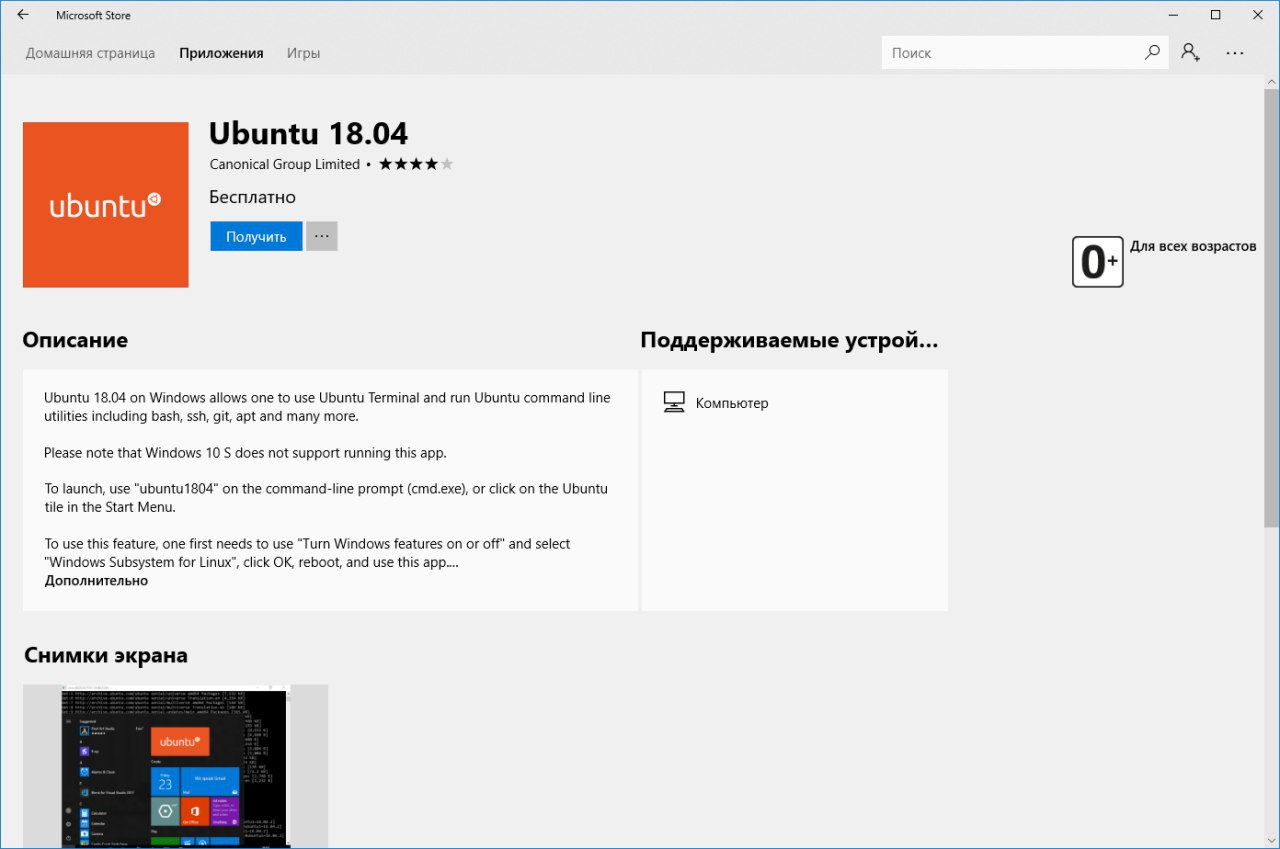1280x849 pixels.
Task: Open the Ubuntu screenshot thumbnail
Action: tap(176, 766)
